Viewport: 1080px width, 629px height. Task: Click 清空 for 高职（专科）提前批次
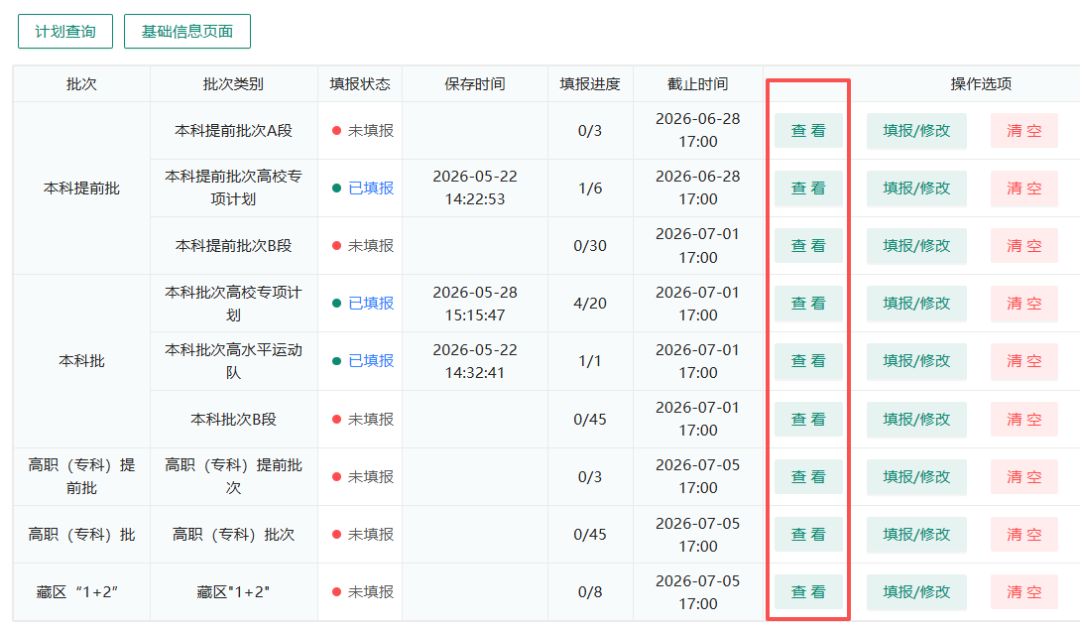click(x=1024, y=477)
